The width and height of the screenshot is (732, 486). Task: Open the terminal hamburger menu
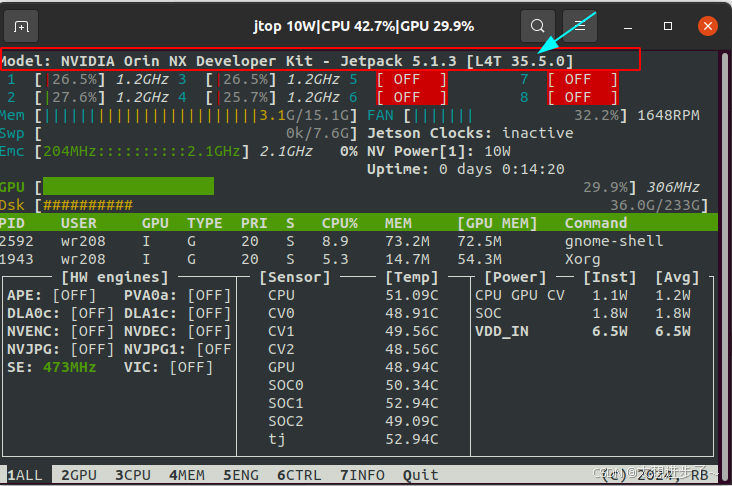click(x=580, y=26)
